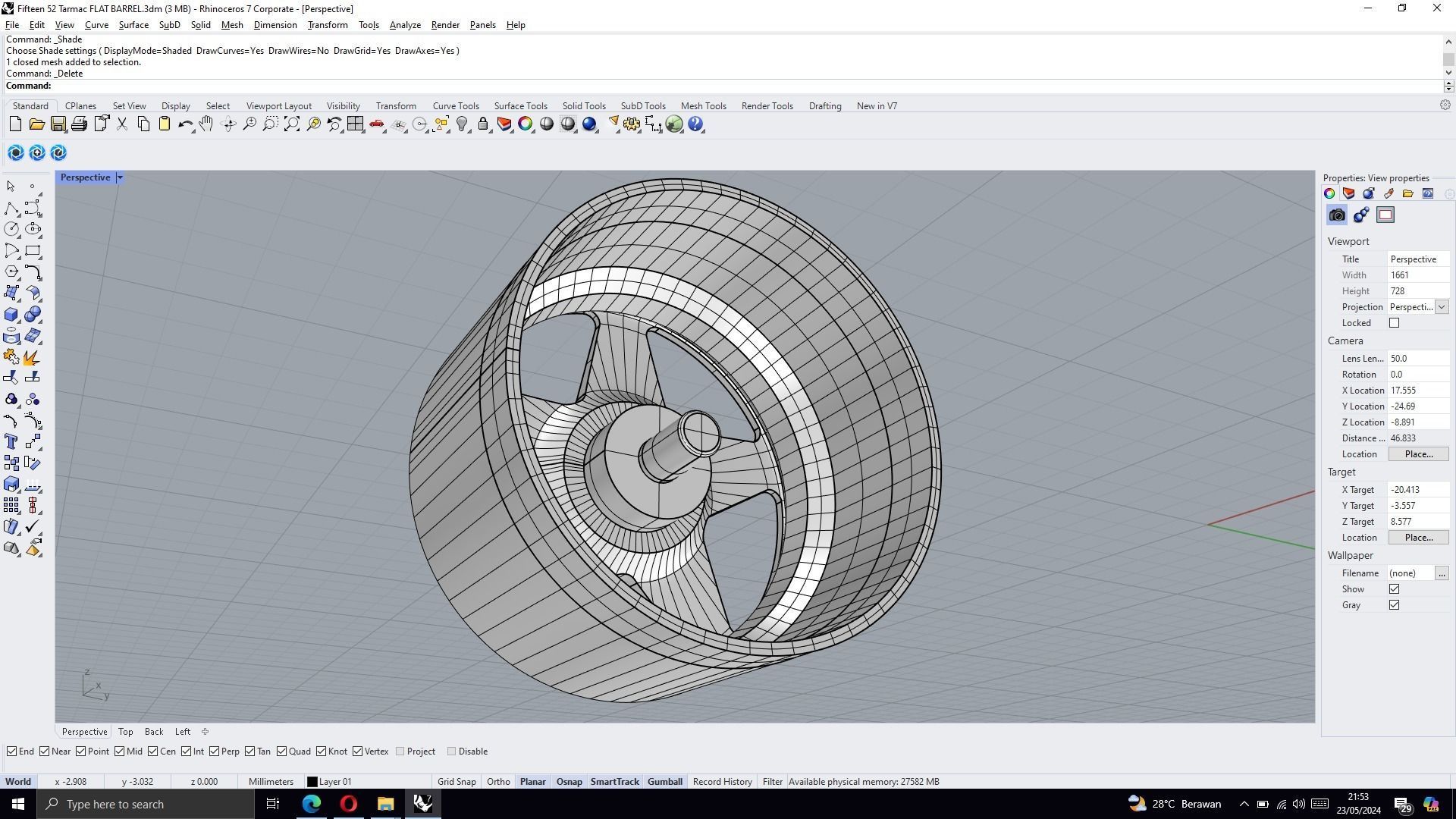The height and width of the screenshot is (819, 1456).
Task: Toggle Gumball in the status bar
Action: pos(664,782)
